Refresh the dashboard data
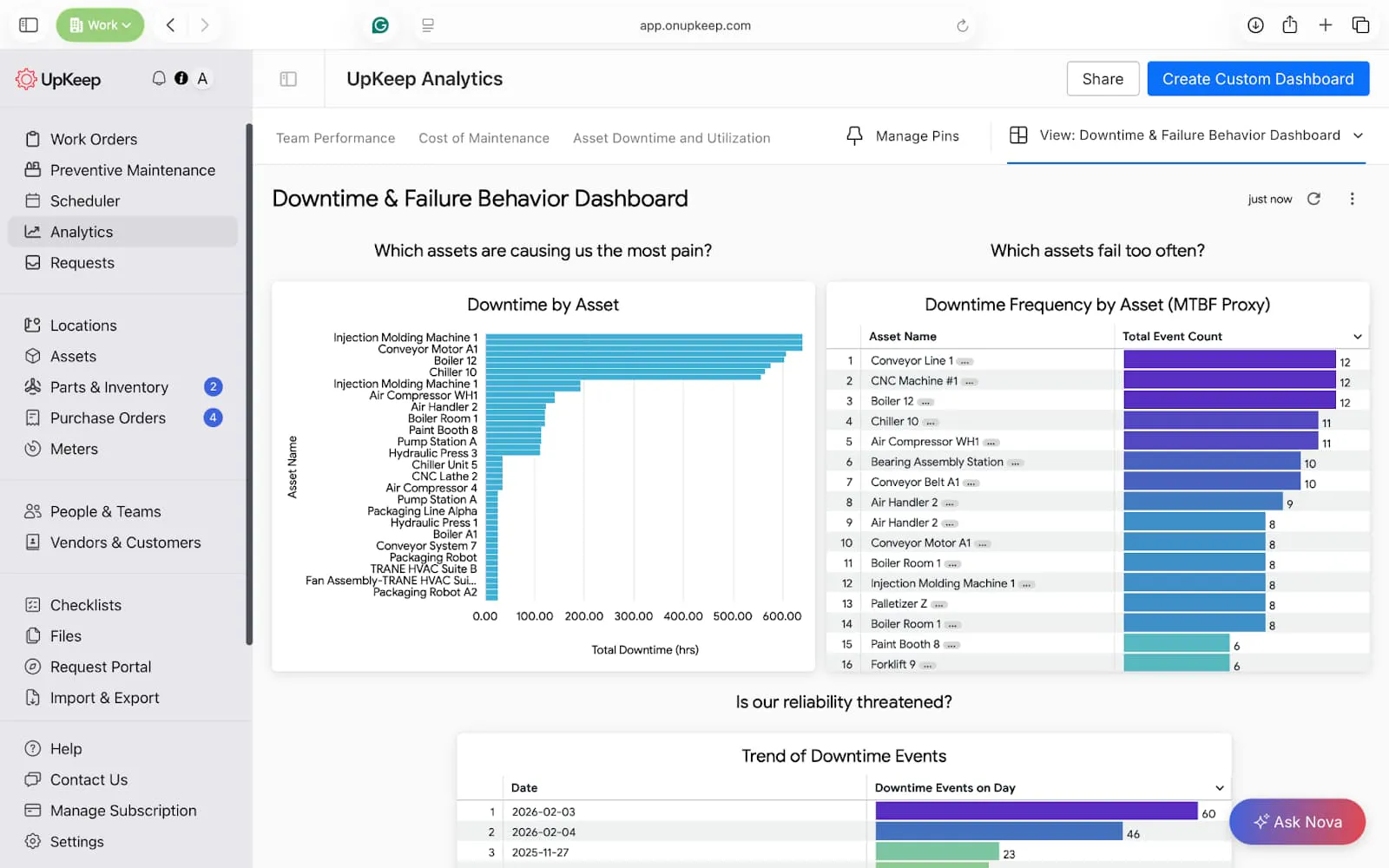Viewport: 1389px width, 868px height. point(1314,199)
